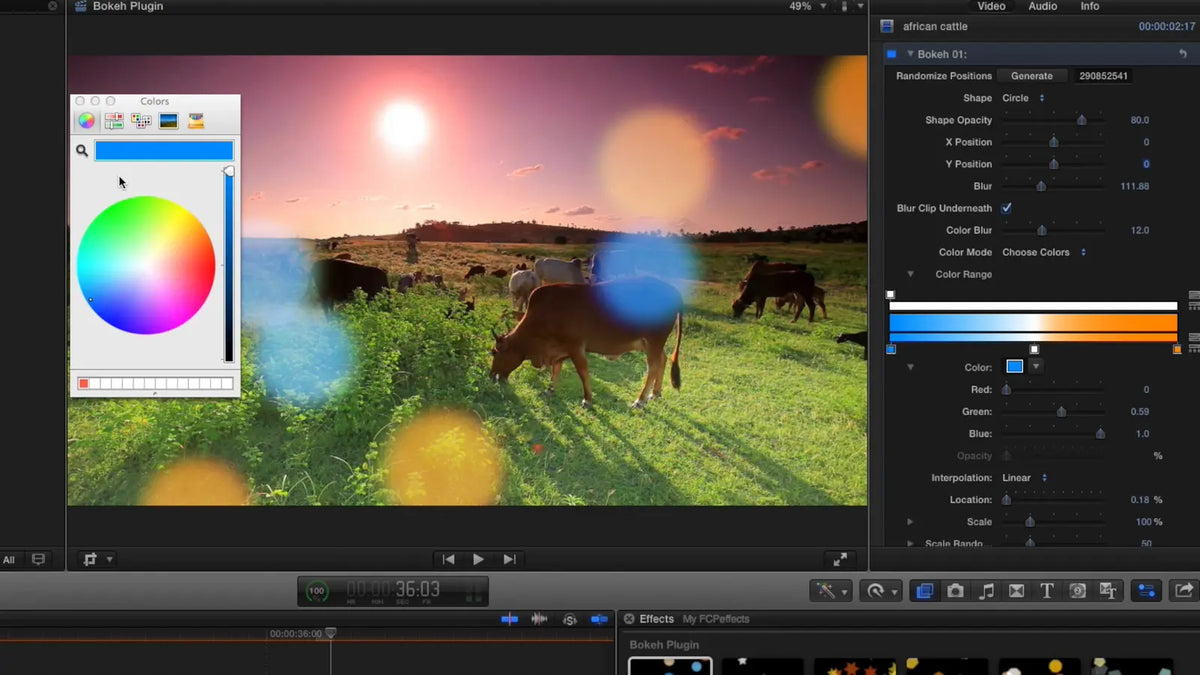
Task: Select the first Bokeh Plugin effect thumbnail
Action: (x=670, y=666)
